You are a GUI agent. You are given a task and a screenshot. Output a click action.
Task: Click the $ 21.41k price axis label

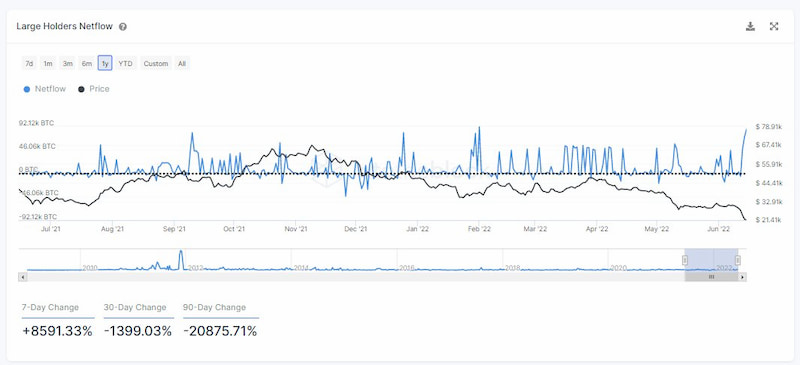pos(768,220)
